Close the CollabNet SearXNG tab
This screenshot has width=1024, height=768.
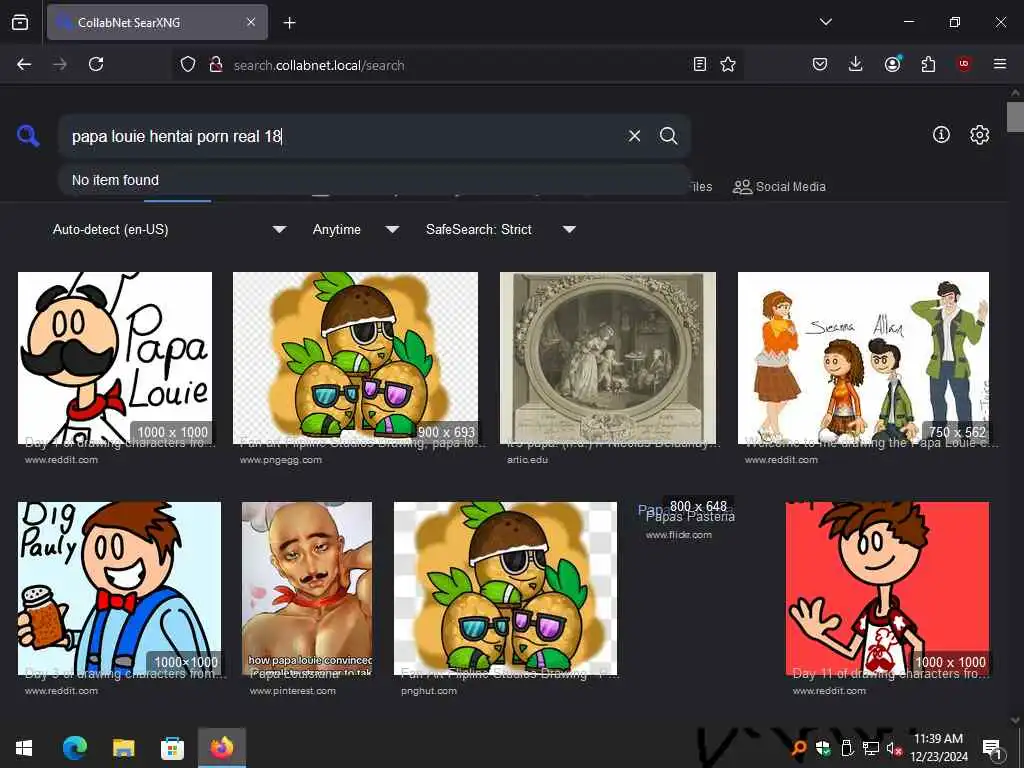(251, 22)
